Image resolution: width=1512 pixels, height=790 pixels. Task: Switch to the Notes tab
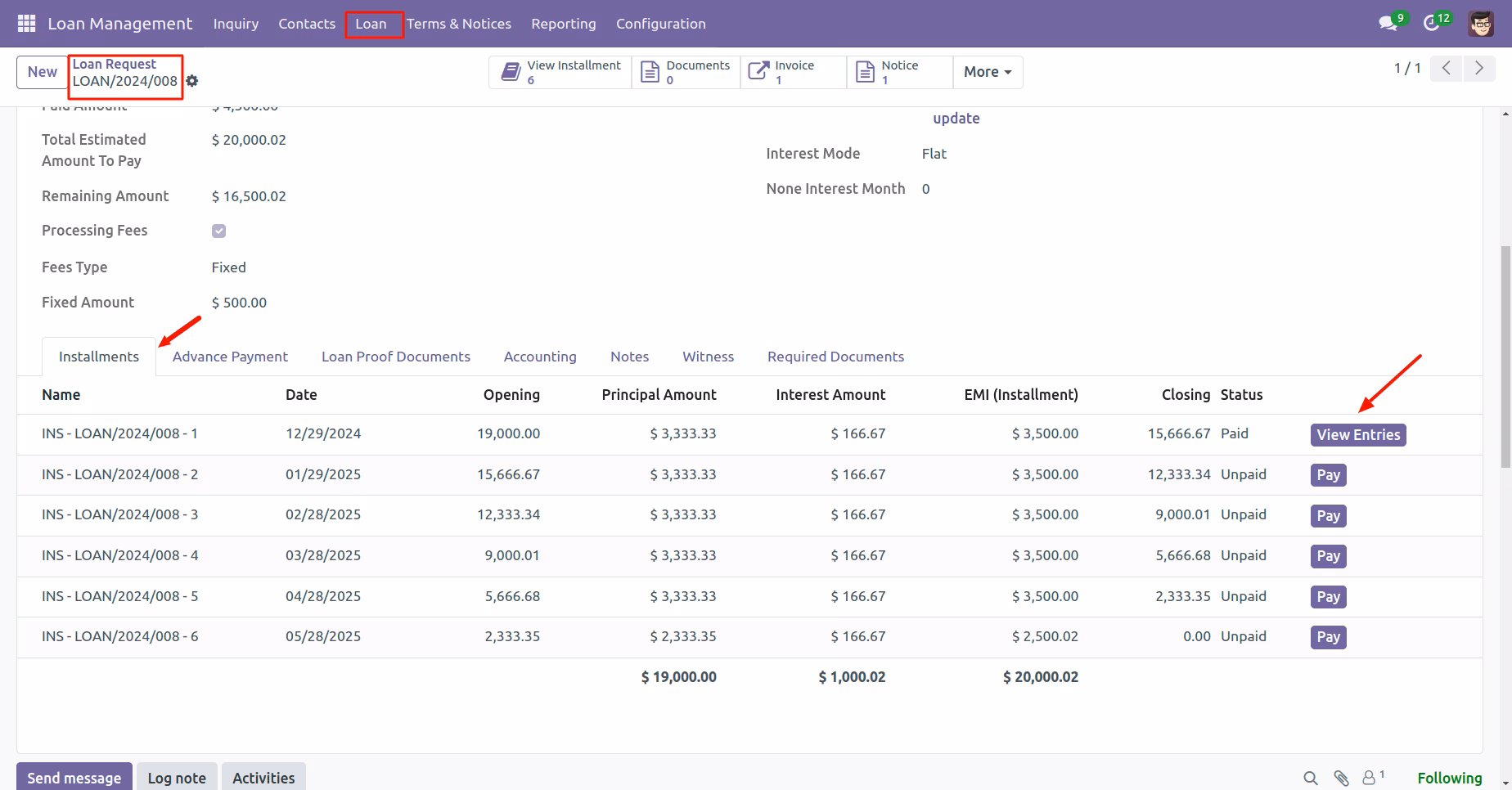629,357
